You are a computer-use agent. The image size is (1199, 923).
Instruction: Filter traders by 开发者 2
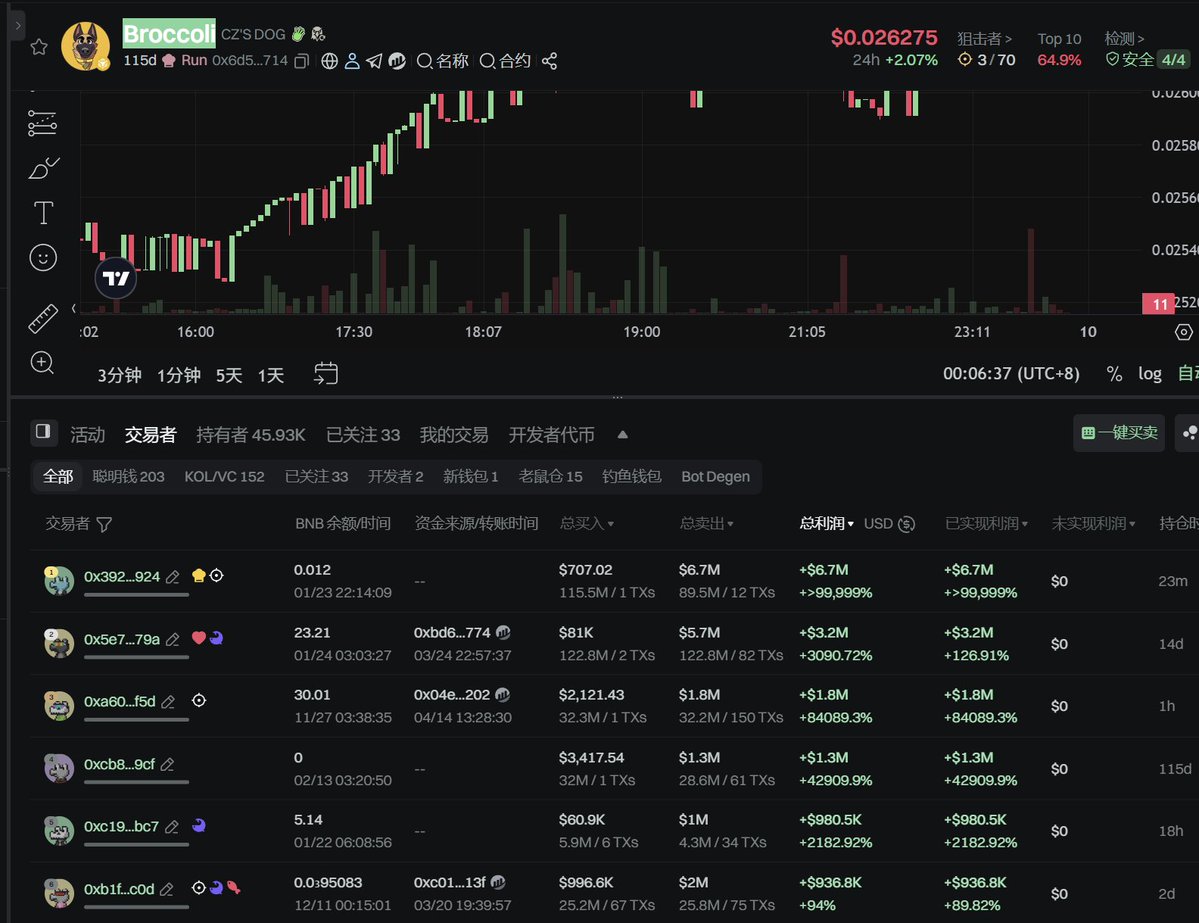(395, 476)
